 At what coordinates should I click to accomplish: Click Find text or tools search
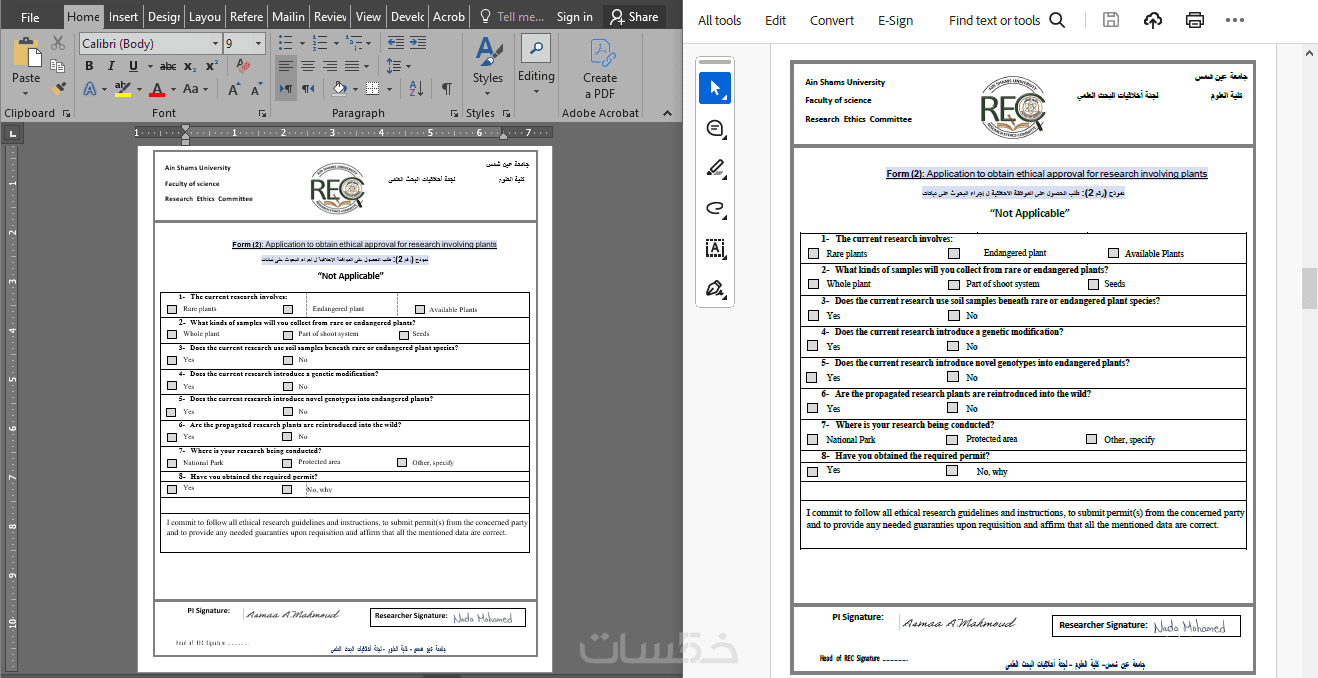(x=1006, y=20)
